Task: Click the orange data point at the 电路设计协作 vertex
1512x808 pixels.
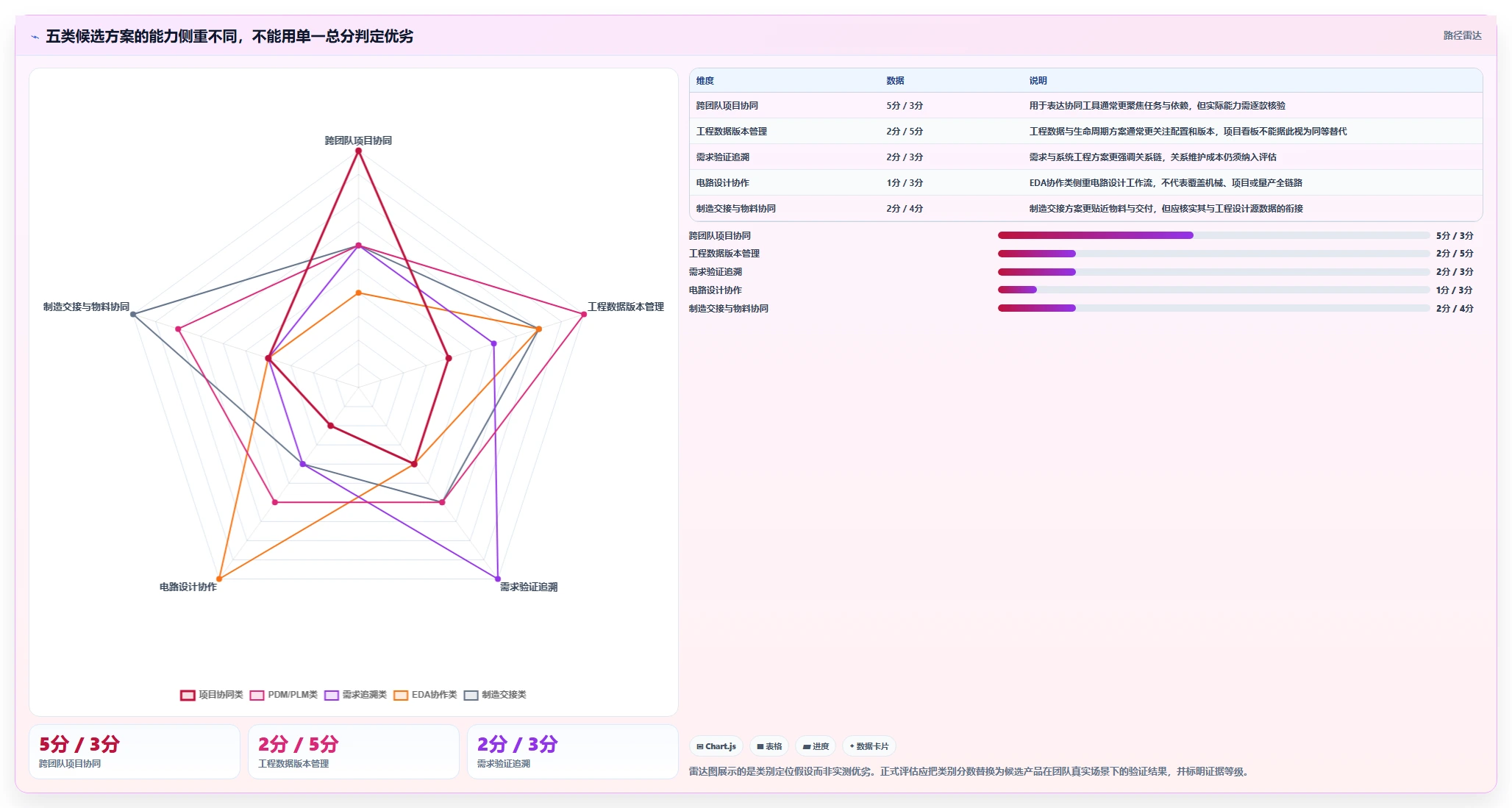Action: [x=219, y=579]
